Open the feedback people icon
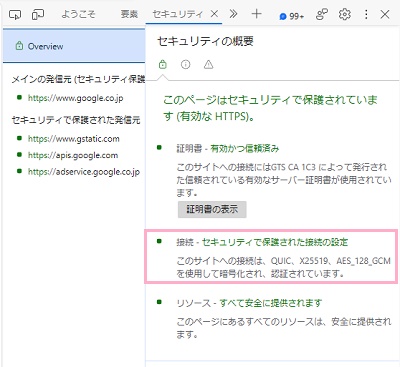Viewport: 400px width, 367px height. point(322,14)
